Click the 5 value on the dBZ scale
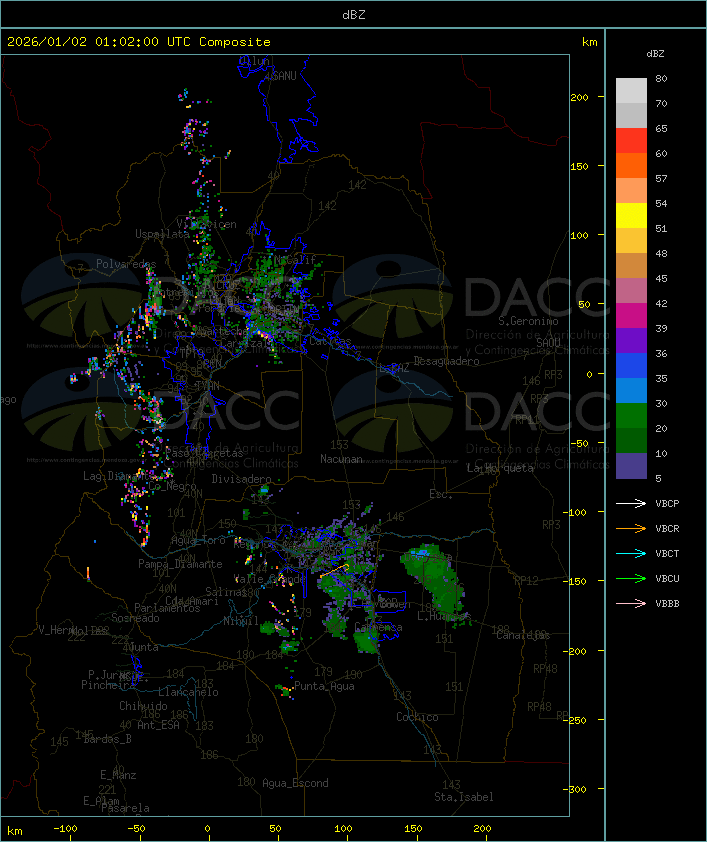Screen dimensions: 707x842 [x=659, y=478]
